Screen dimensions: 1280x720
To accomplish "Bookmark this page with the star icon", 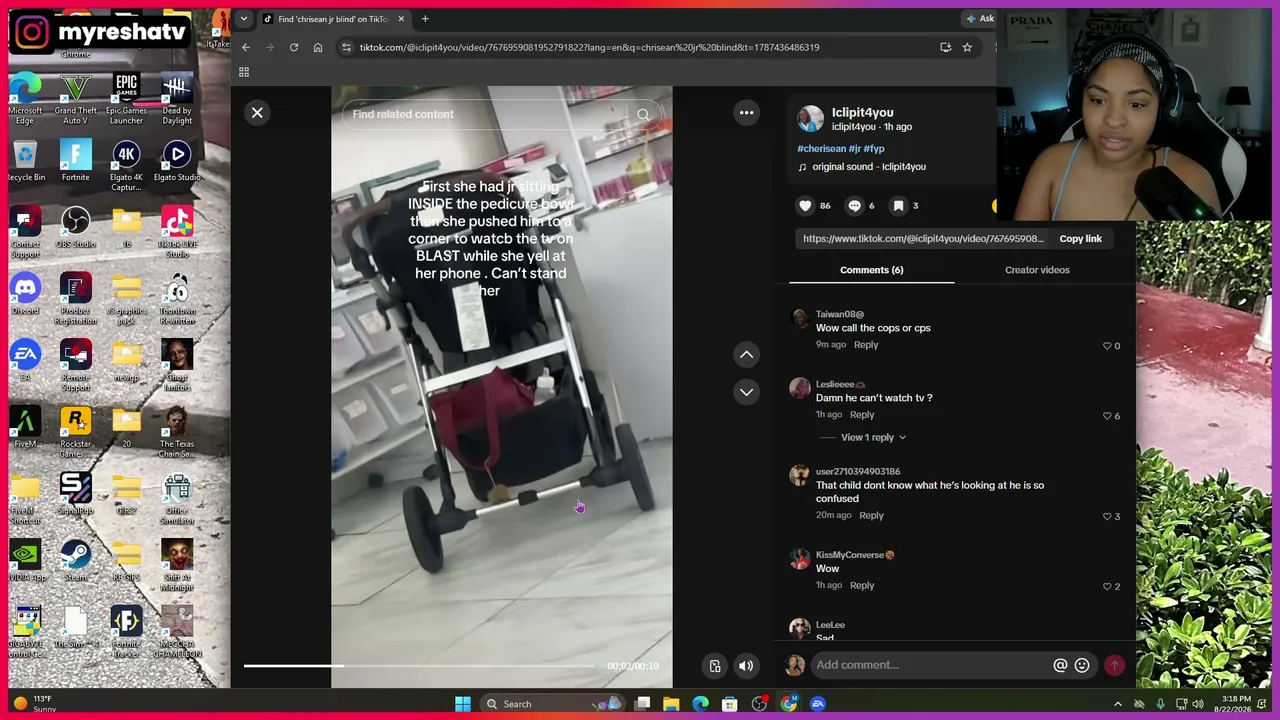I will [967, 47].
